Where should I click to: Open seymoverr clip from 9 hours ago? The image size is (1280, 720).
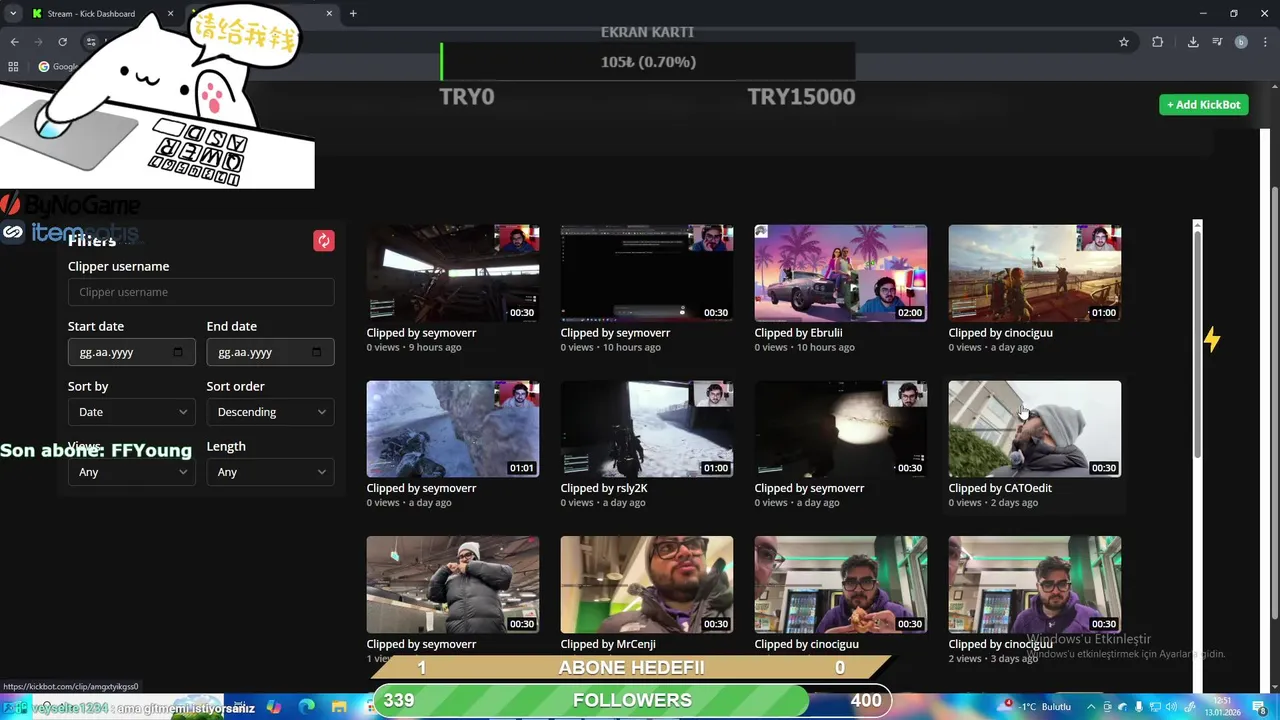coord(453,273)
